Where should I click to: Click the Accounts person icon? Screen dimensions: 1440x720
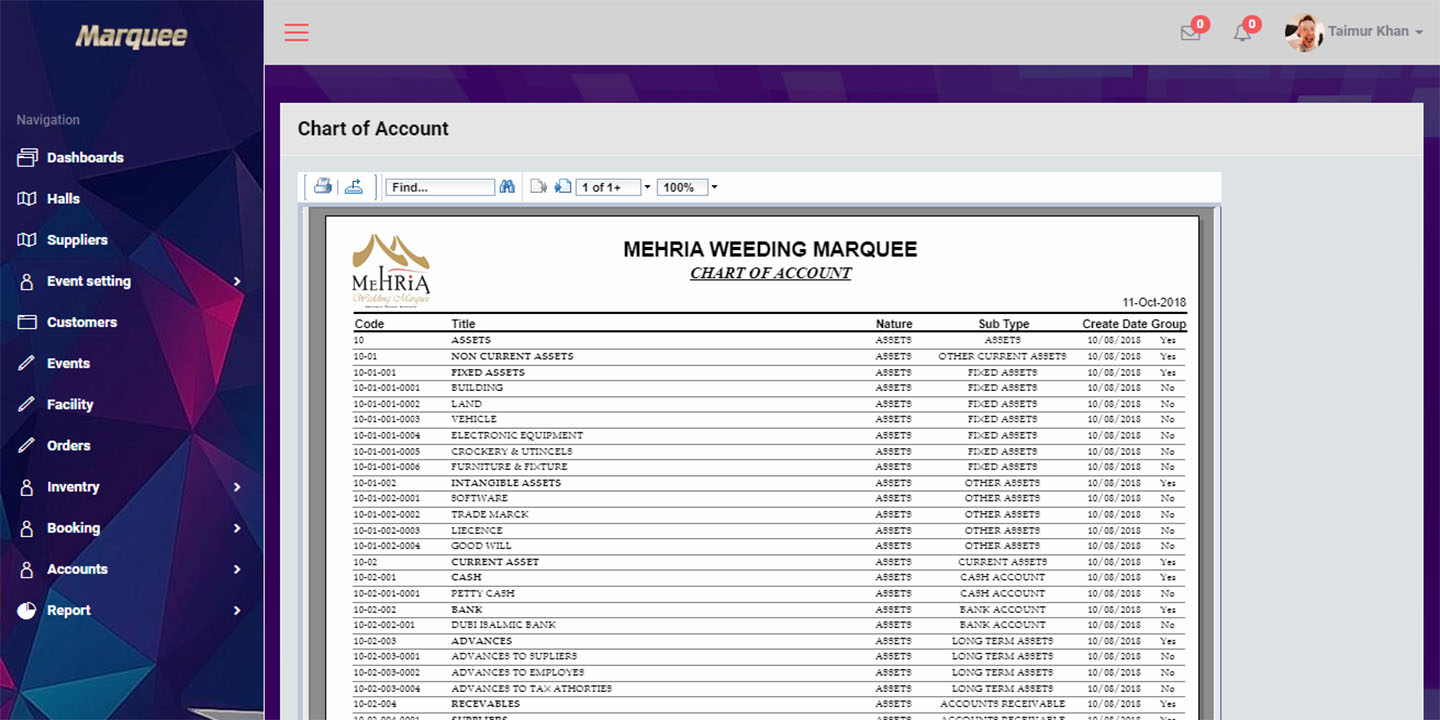(x=27, y=569)
